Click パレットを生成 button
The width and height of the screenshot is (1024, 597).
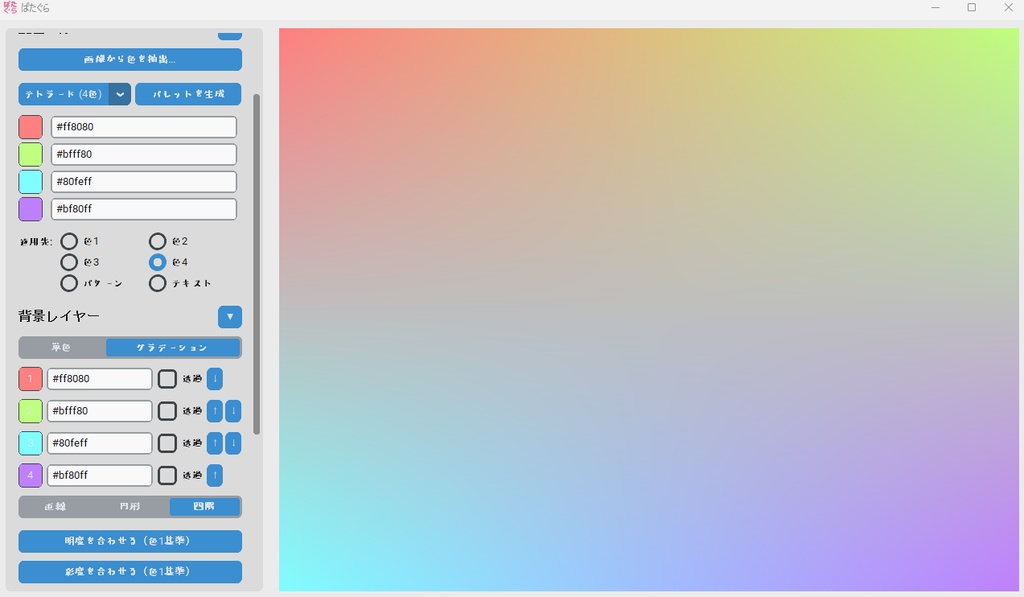point(188,94)
